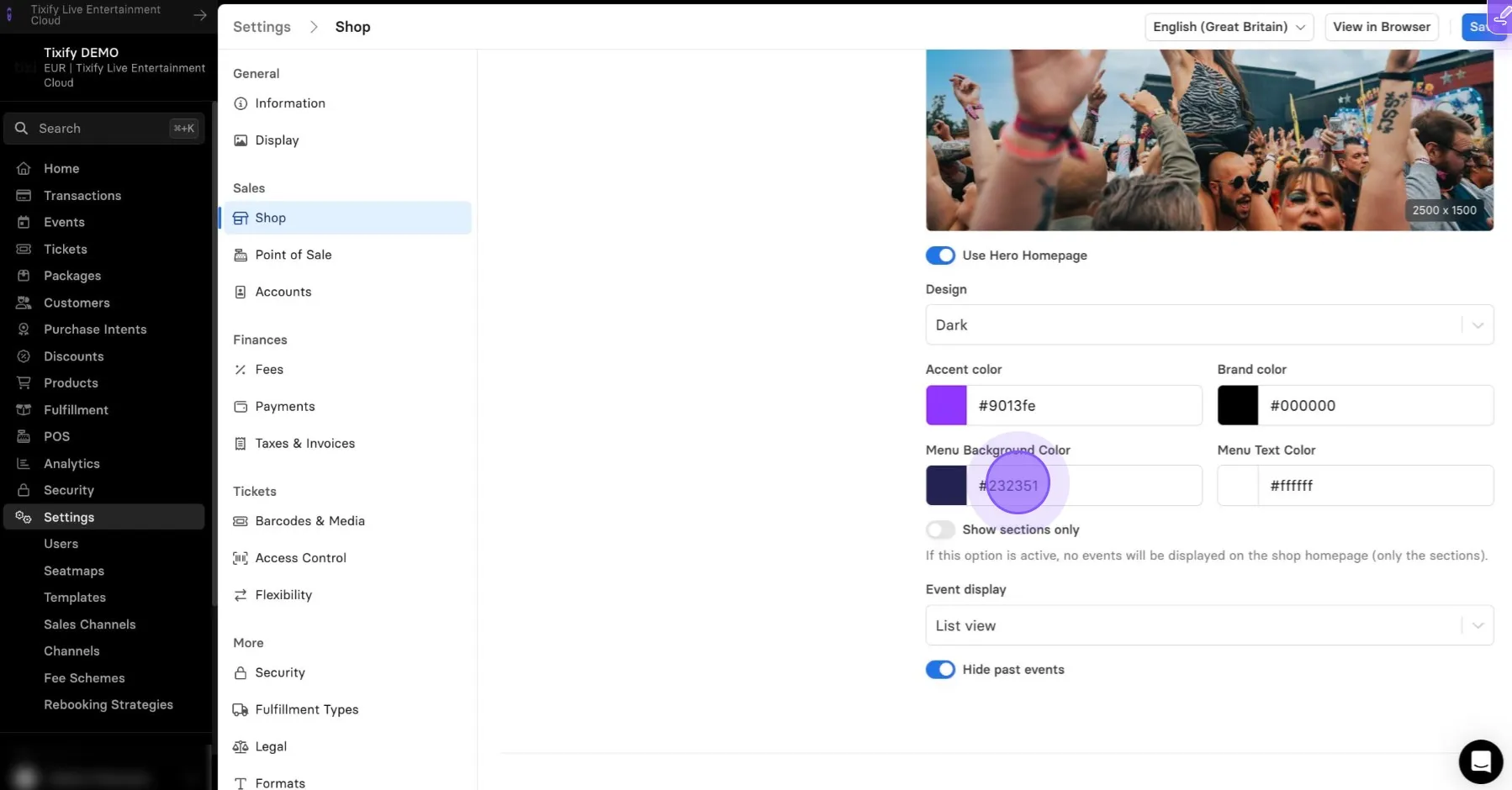The height and width of the screenshot is (790, 1512).
Task: Expand the organization switcher arrow at top
Action: tap(200, 15)
